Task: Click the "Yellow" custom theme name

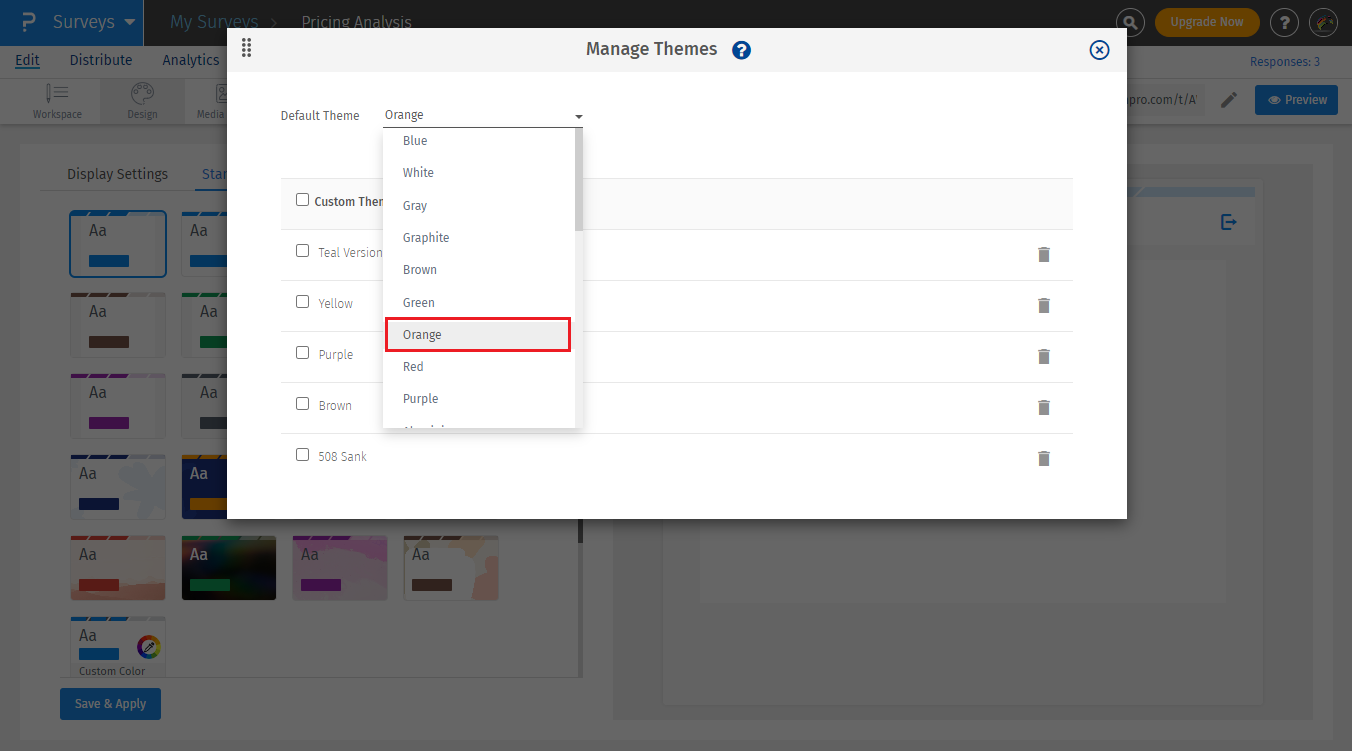Action: click(335, 303)
